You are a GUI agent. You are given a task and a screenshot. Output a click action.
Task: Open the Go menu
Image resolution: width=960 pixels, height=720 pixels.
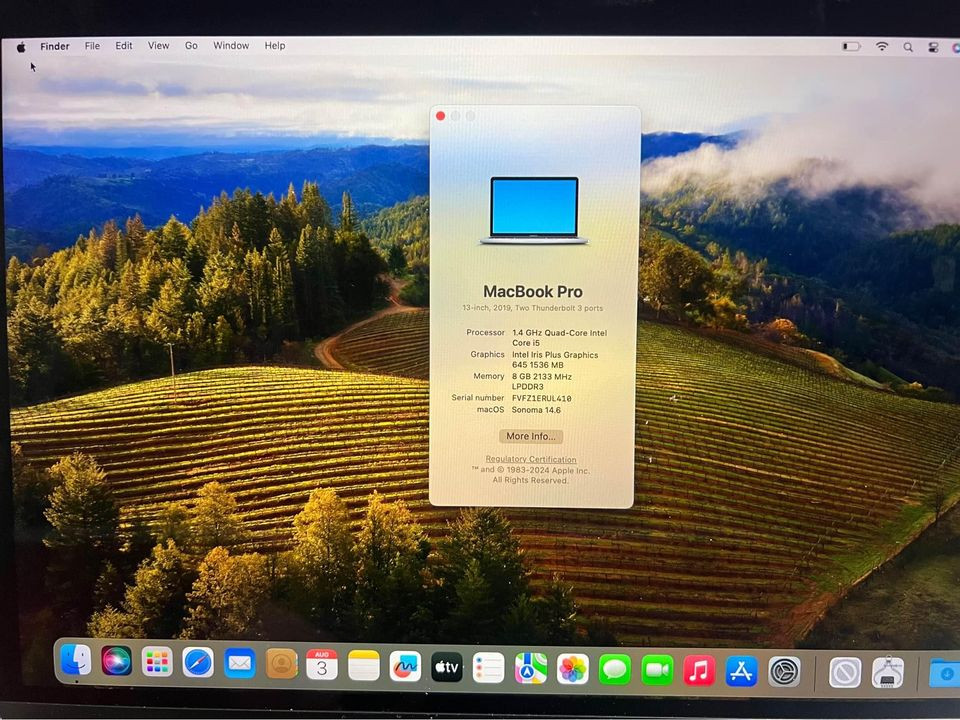191,45
